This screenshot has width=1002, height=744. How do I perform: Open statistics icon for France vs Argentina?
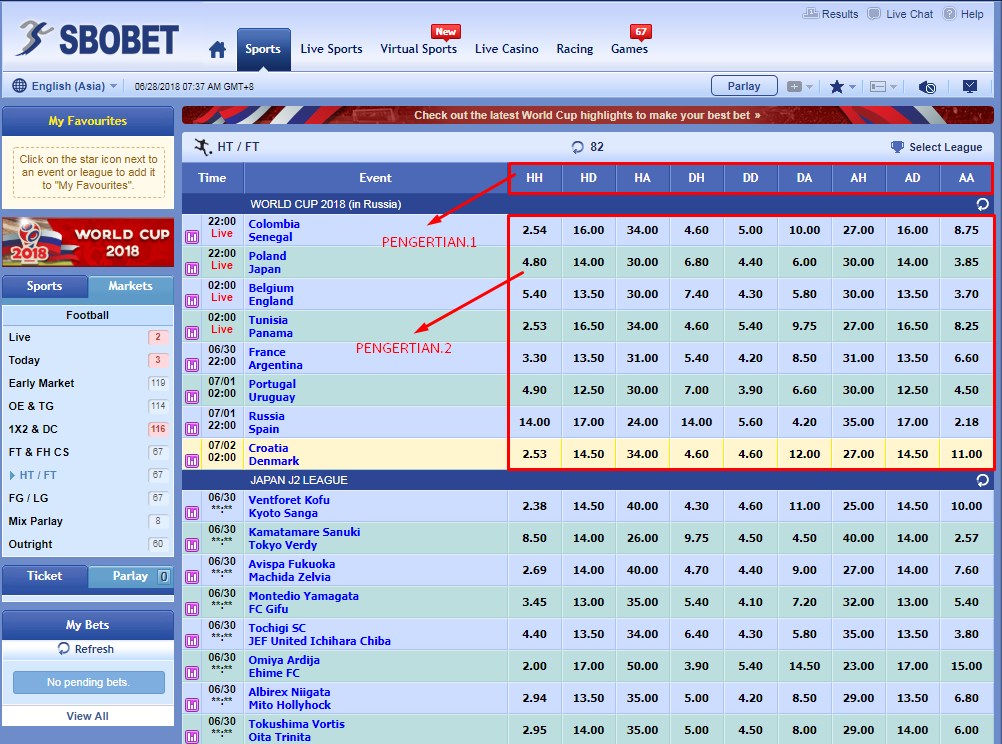tap(192, 365)
